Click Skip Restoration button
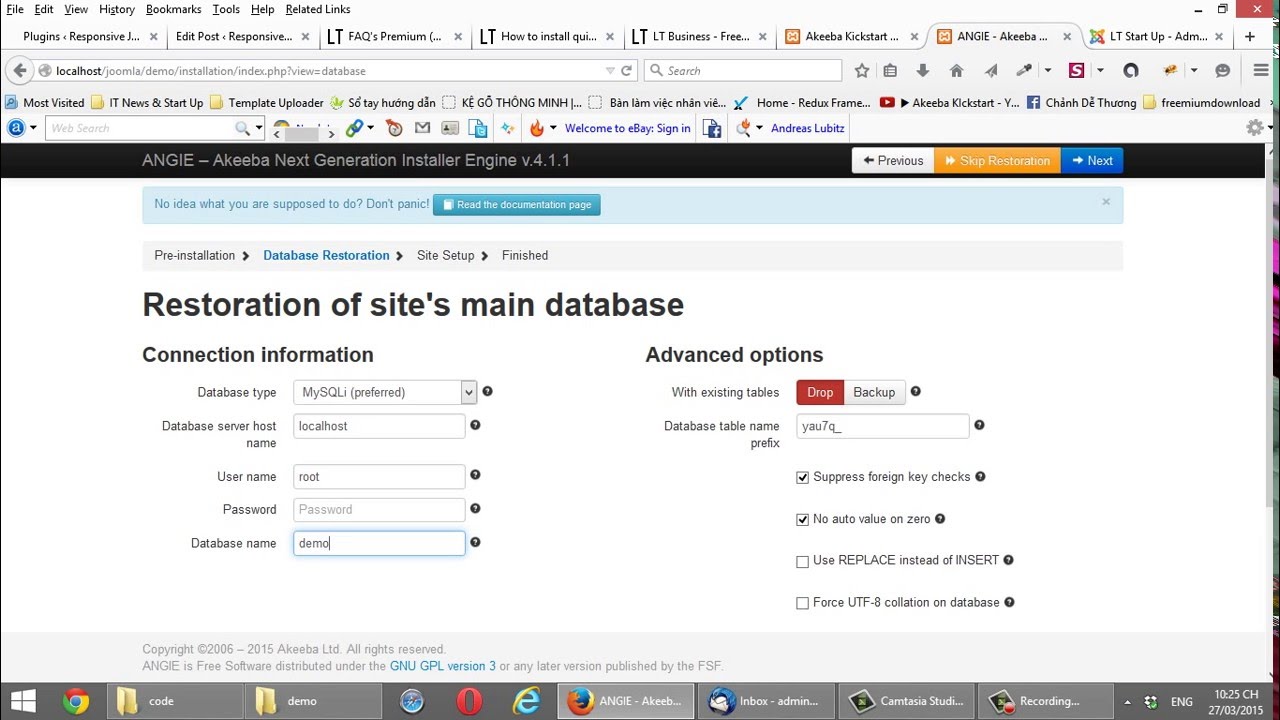1280x720 pixels. coord(997,160)
